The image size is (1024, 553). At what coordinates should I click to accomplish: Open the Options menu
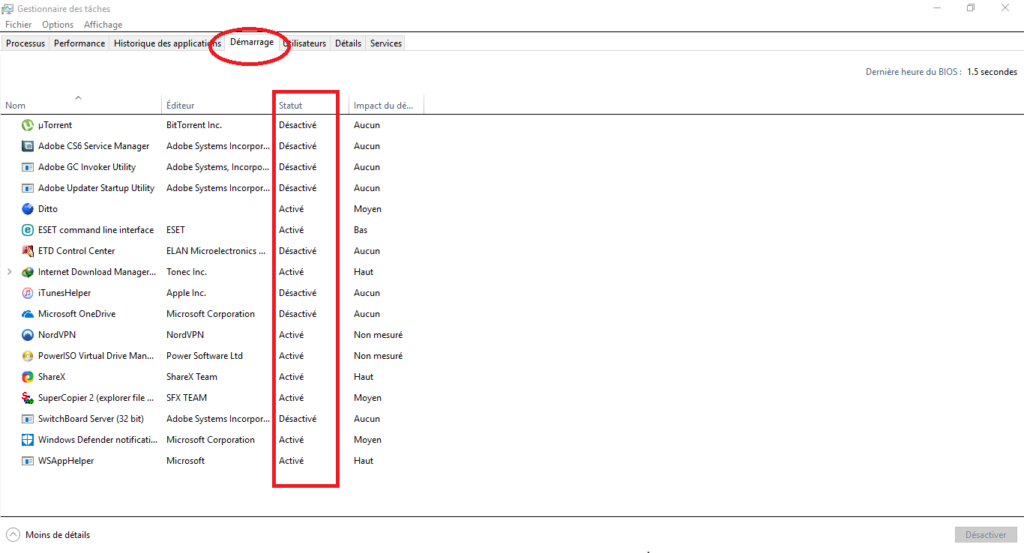click(x=57, y=24)
